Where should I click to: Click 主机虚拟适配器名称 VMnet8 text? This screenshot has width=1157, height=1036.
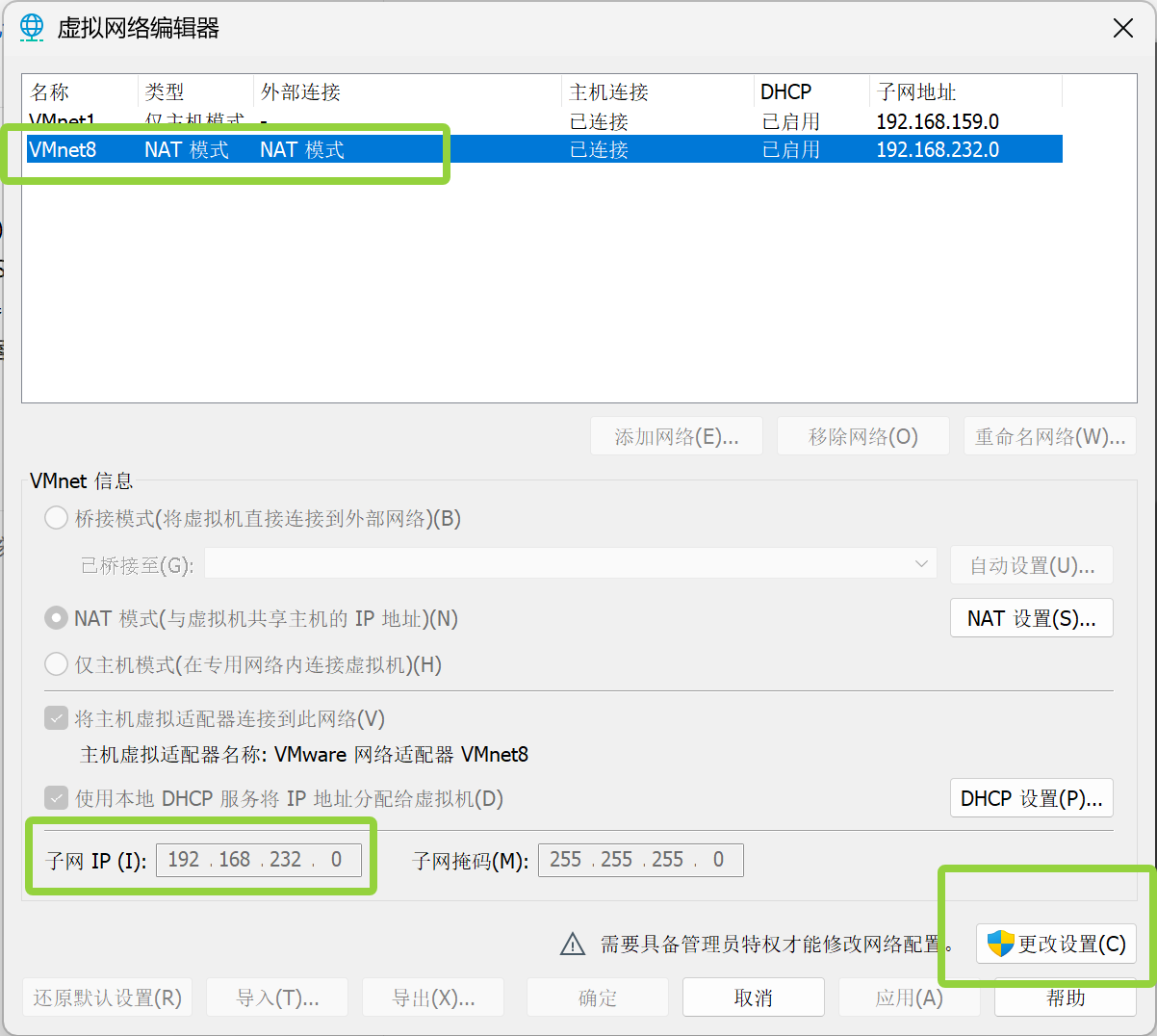[304, 754]
